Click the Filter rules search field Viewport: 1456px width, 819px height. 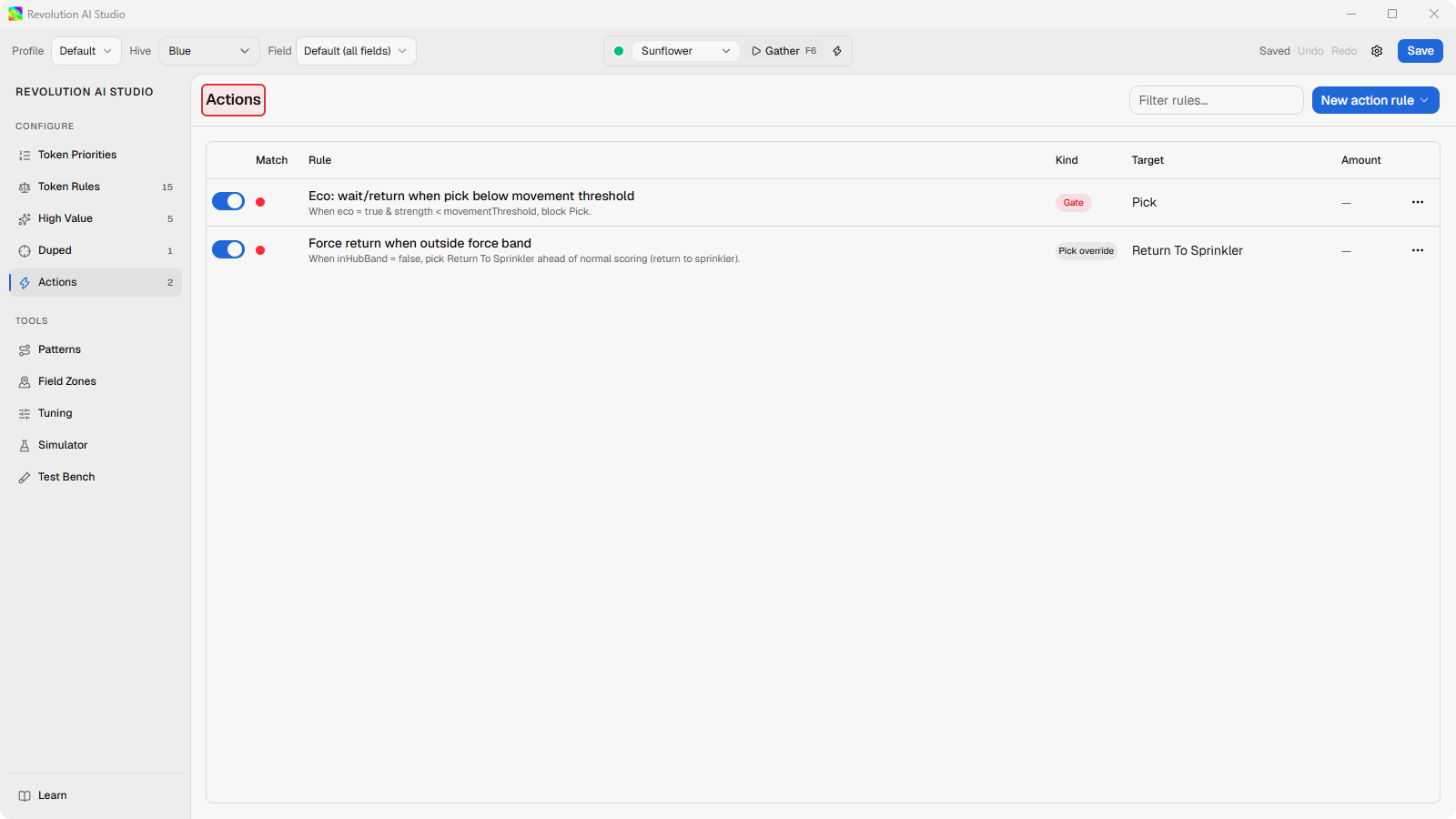1217,100
